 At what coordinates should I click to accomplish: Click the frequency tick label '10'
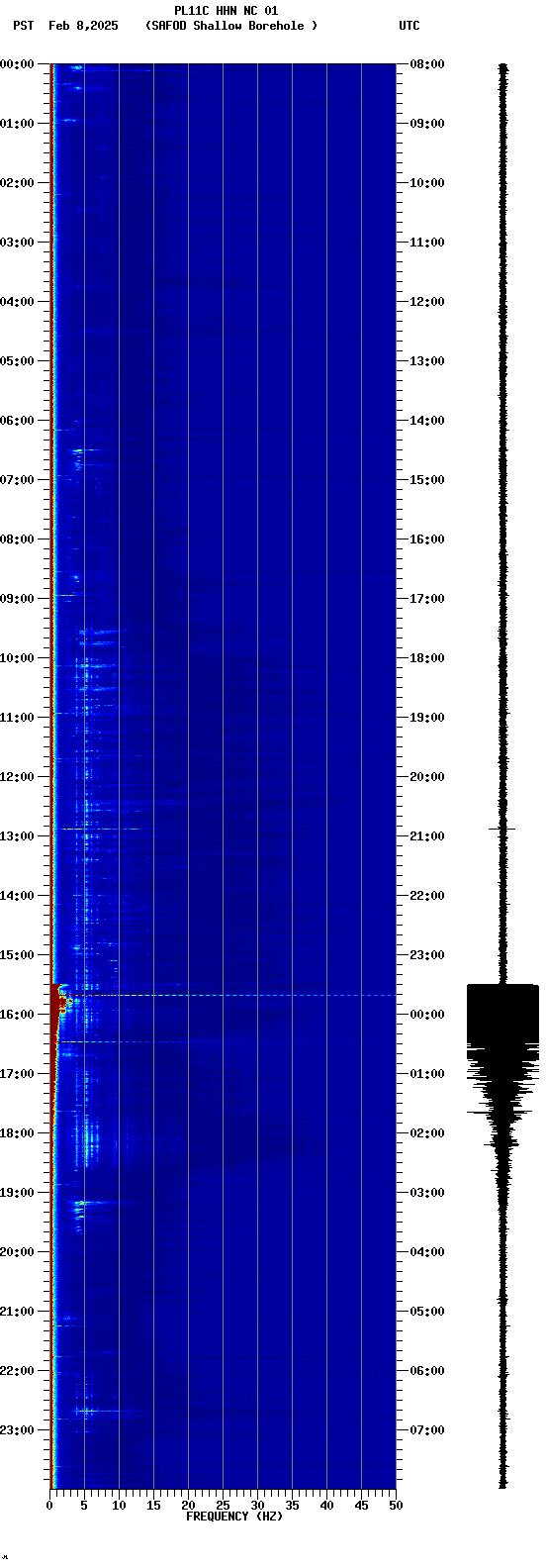click(119, 1506)
